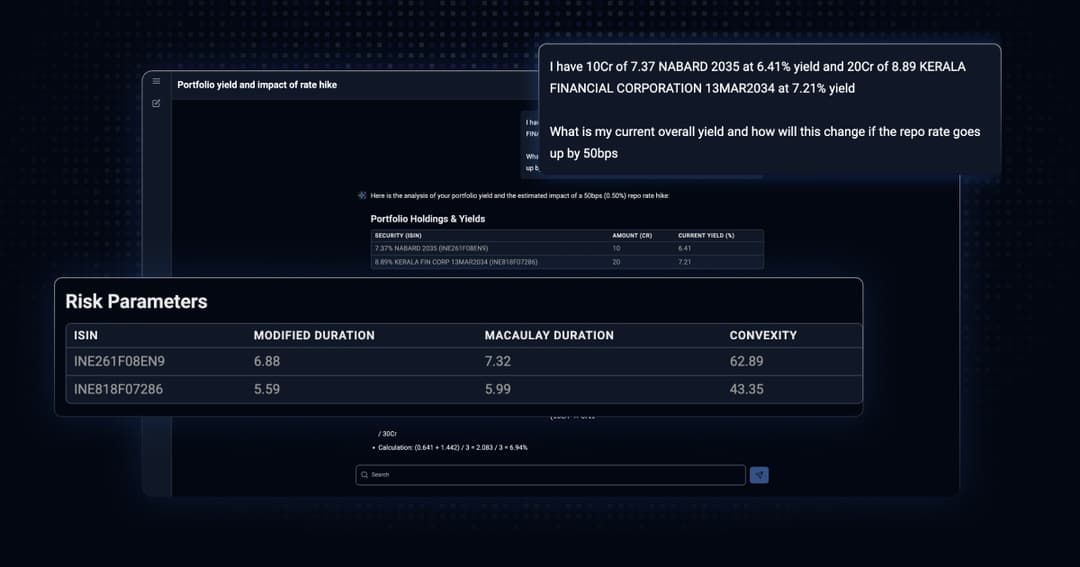Click the AI assistant sparkle icon
This screenshot has height=567, width=1080.
coord(362,196)
